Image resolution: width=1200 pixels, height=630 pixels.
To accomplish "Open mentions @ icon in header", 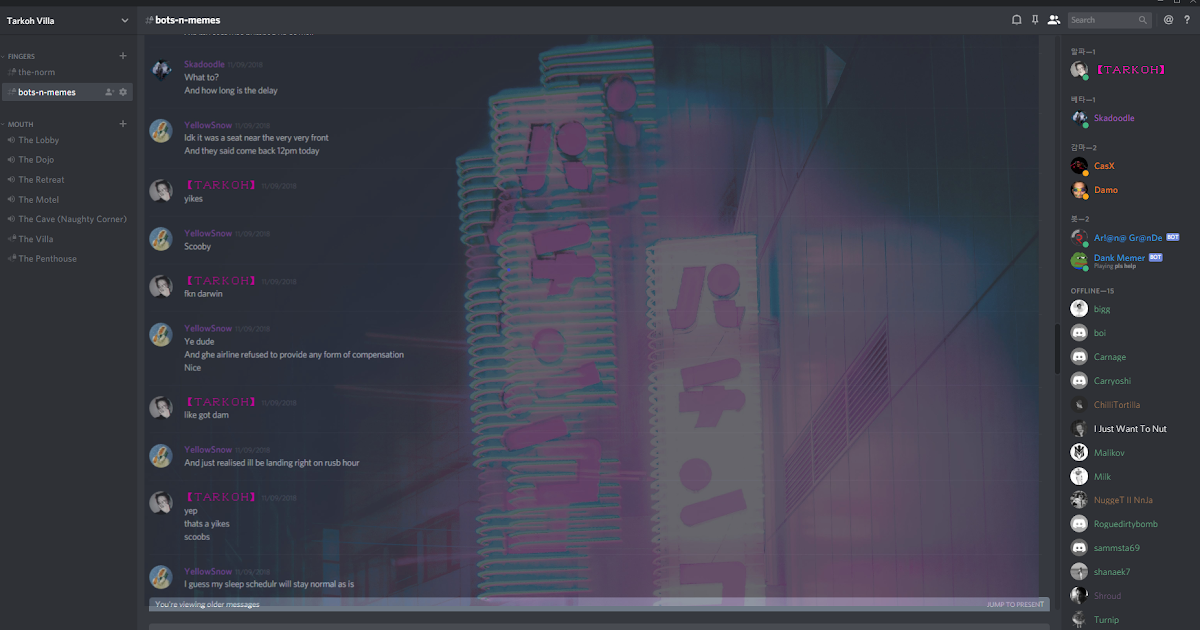I will pyautogui.click(x=1169, y=19).
